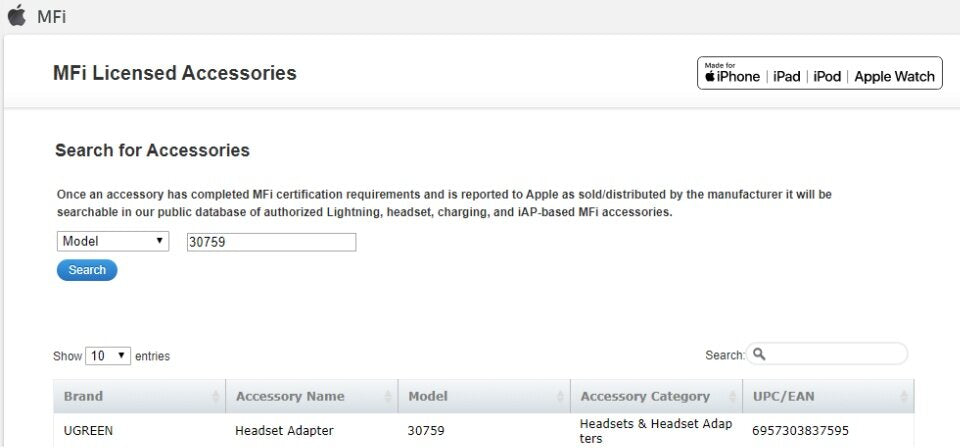
Task: Click the Apple logo icon
Action: [17, 16]
